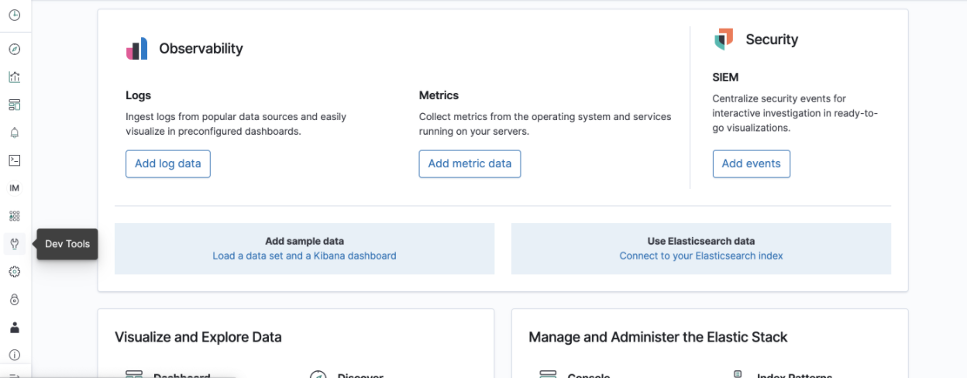Image resolution: width=968 pixels, height=379 pixels.
Task: Open Dashboard icon in sidebar
Action: pyautogui.click(x=15, y=104)
